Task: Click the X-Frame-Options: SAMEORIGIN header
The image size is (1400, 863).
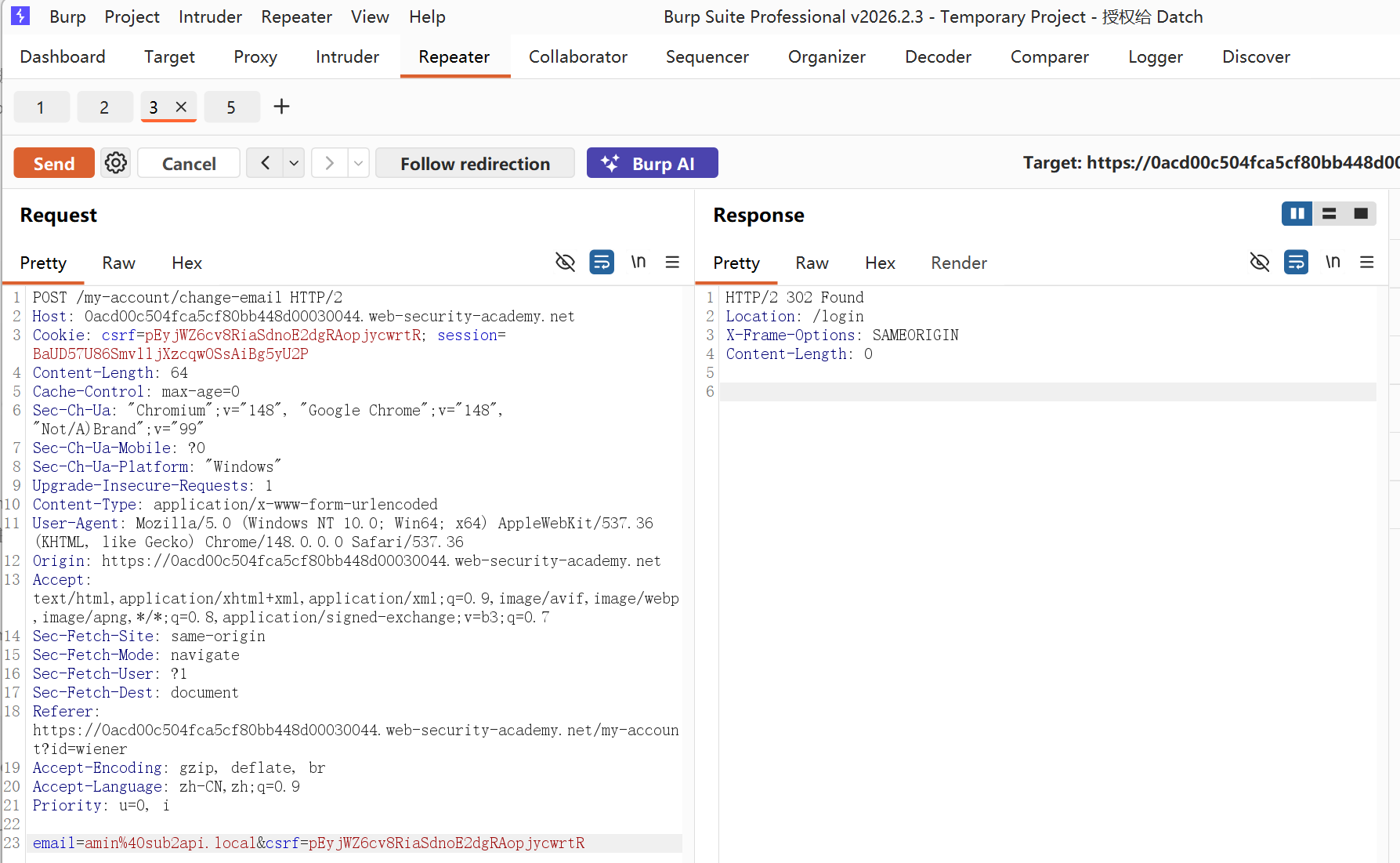Action: tap(842, 335)
